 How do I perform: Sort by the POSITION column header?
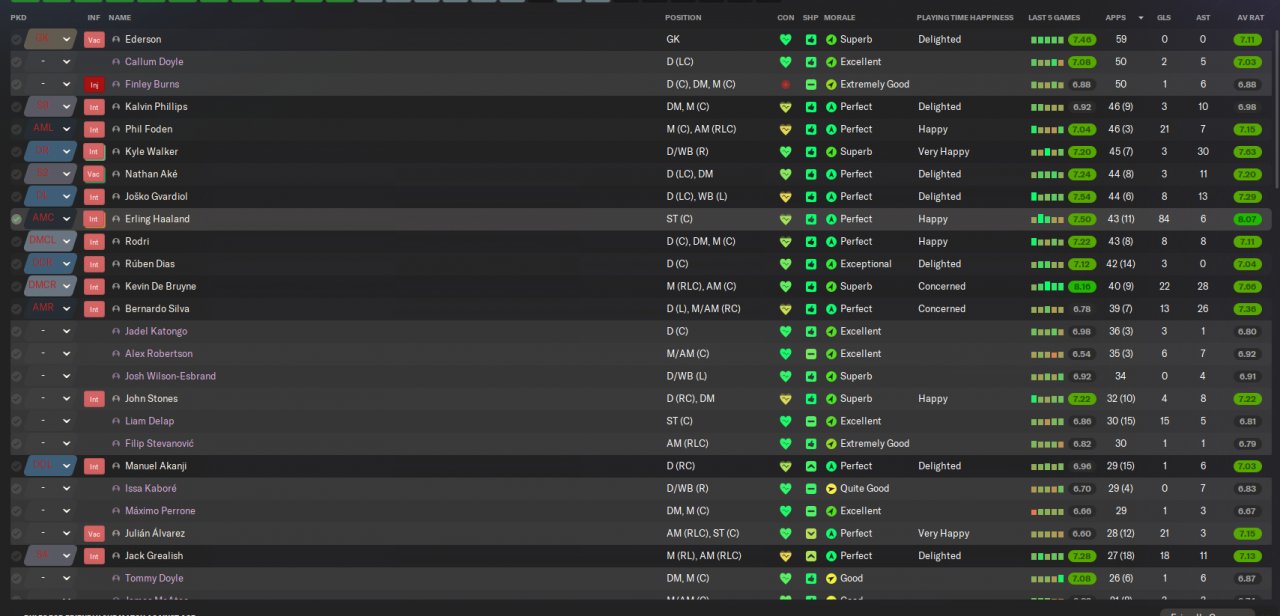(x=683, y=18)
